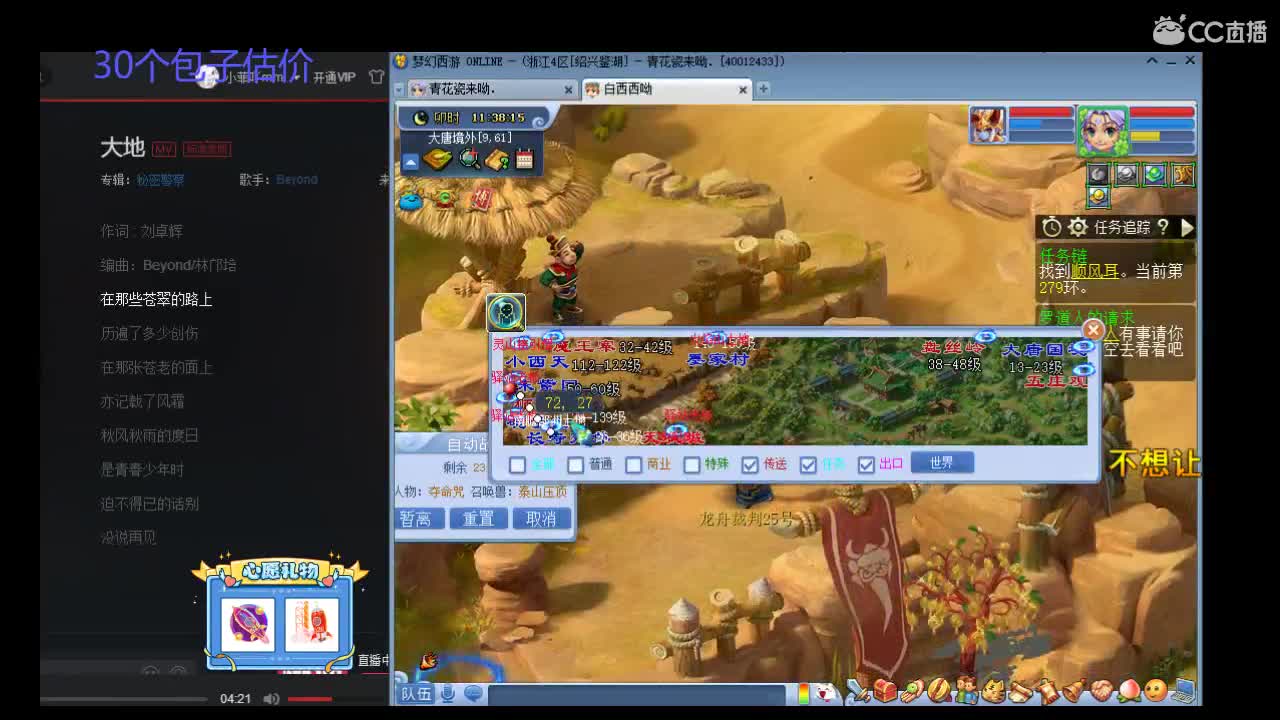Image resolution: width=1280 pixels, height=720 pixels.
Task: Click the 大唐国境 location on the map
Action: [1044, 351]
